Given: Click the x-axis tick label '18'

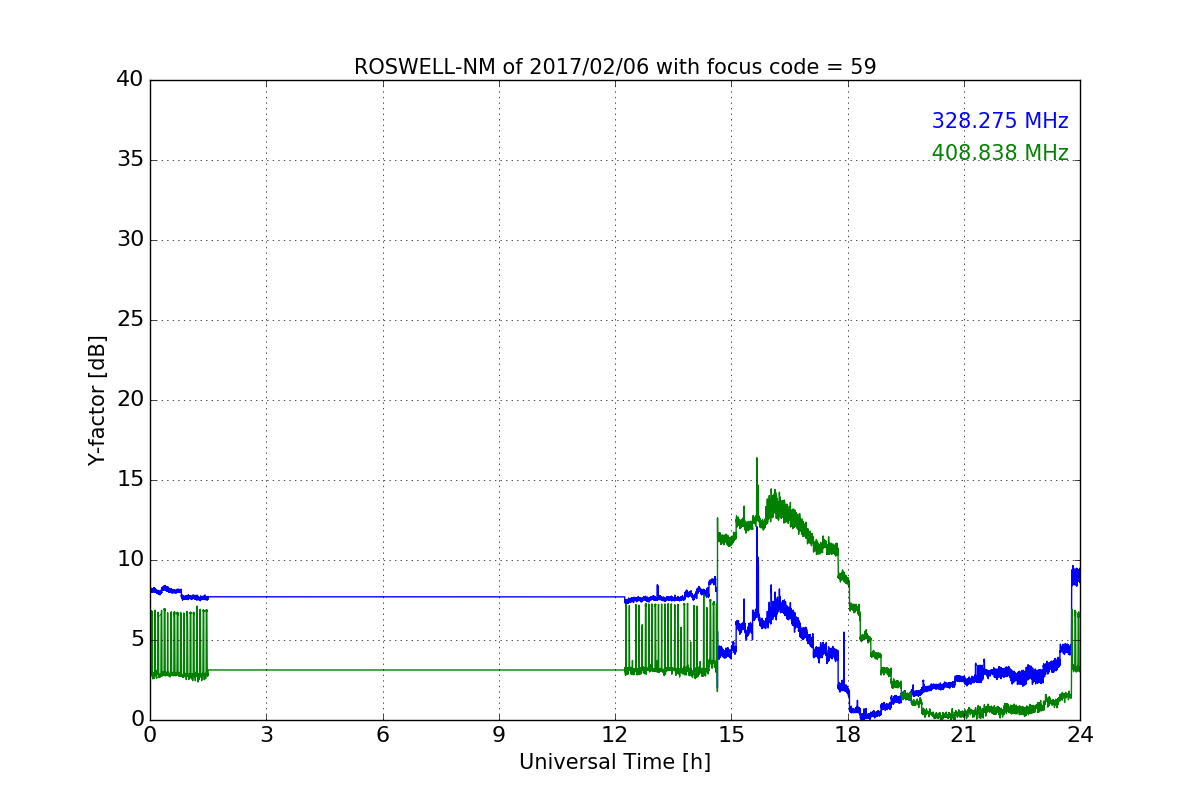Looking at the screenshot, I should [848, 735].
